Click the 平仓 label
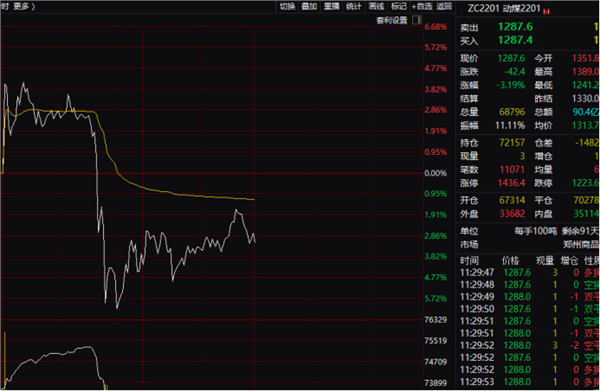 (x=543, y=200)
